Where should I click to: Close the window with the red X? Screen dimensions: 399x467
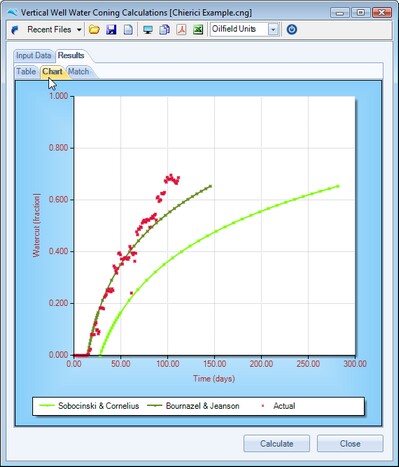tap(381, 13)
